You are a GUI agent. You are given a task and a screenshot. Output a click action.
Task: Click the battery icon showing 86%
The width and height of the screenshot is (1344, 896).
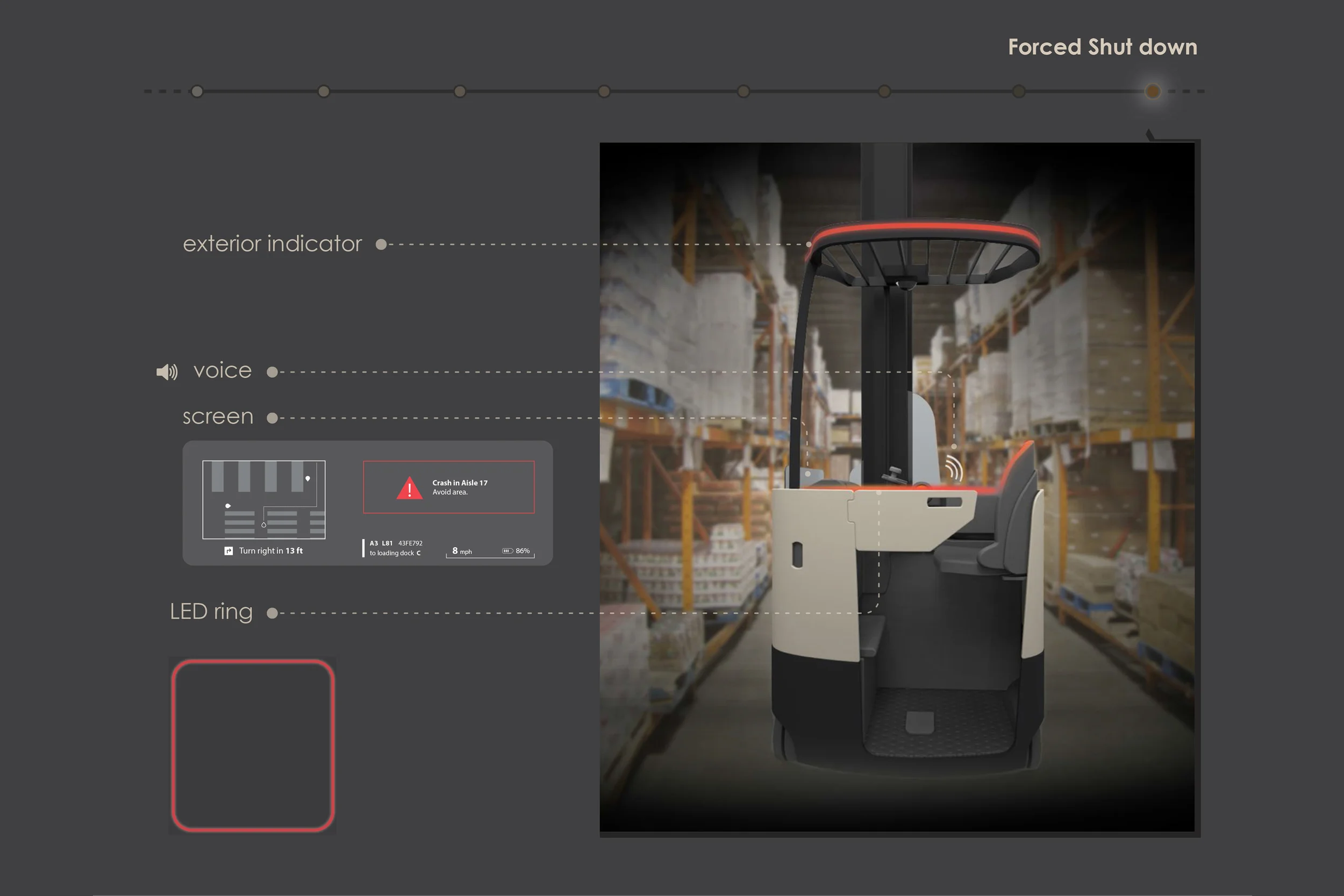tap(507, 551)
